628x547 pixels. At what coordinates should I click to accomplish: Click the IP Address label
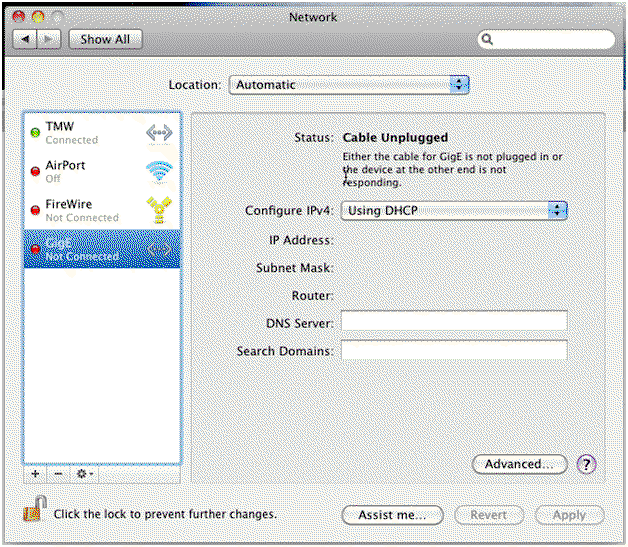[302, 240]
